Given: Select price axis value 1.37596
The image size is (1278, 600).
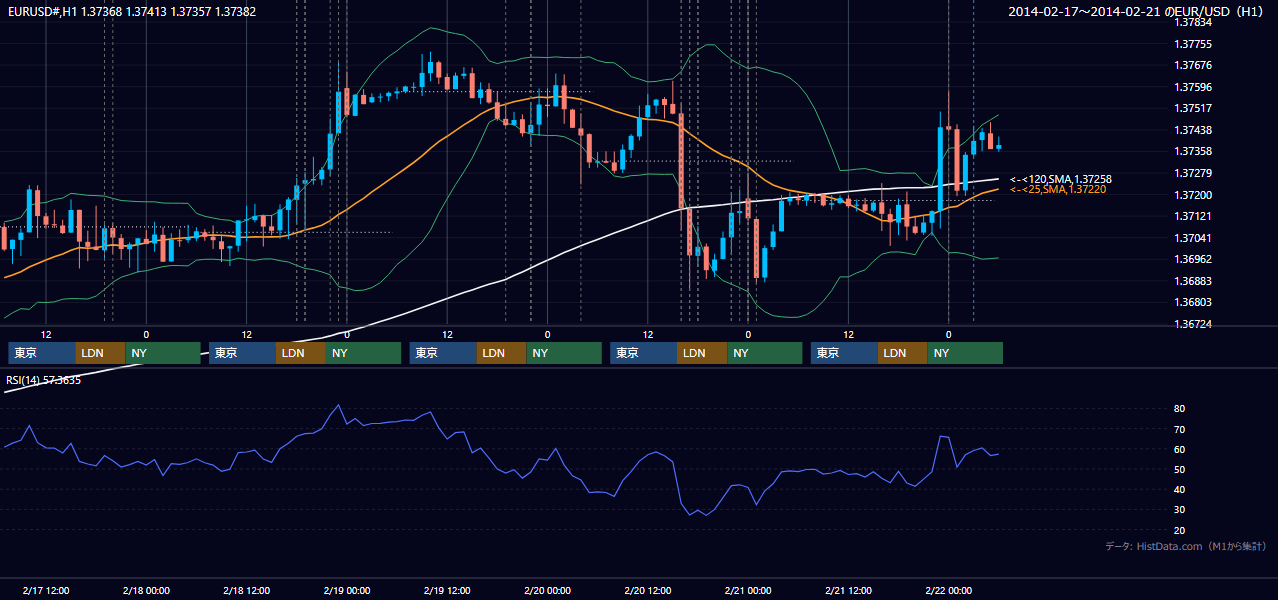Looking at the screenshot, I should coord(1192,87).
